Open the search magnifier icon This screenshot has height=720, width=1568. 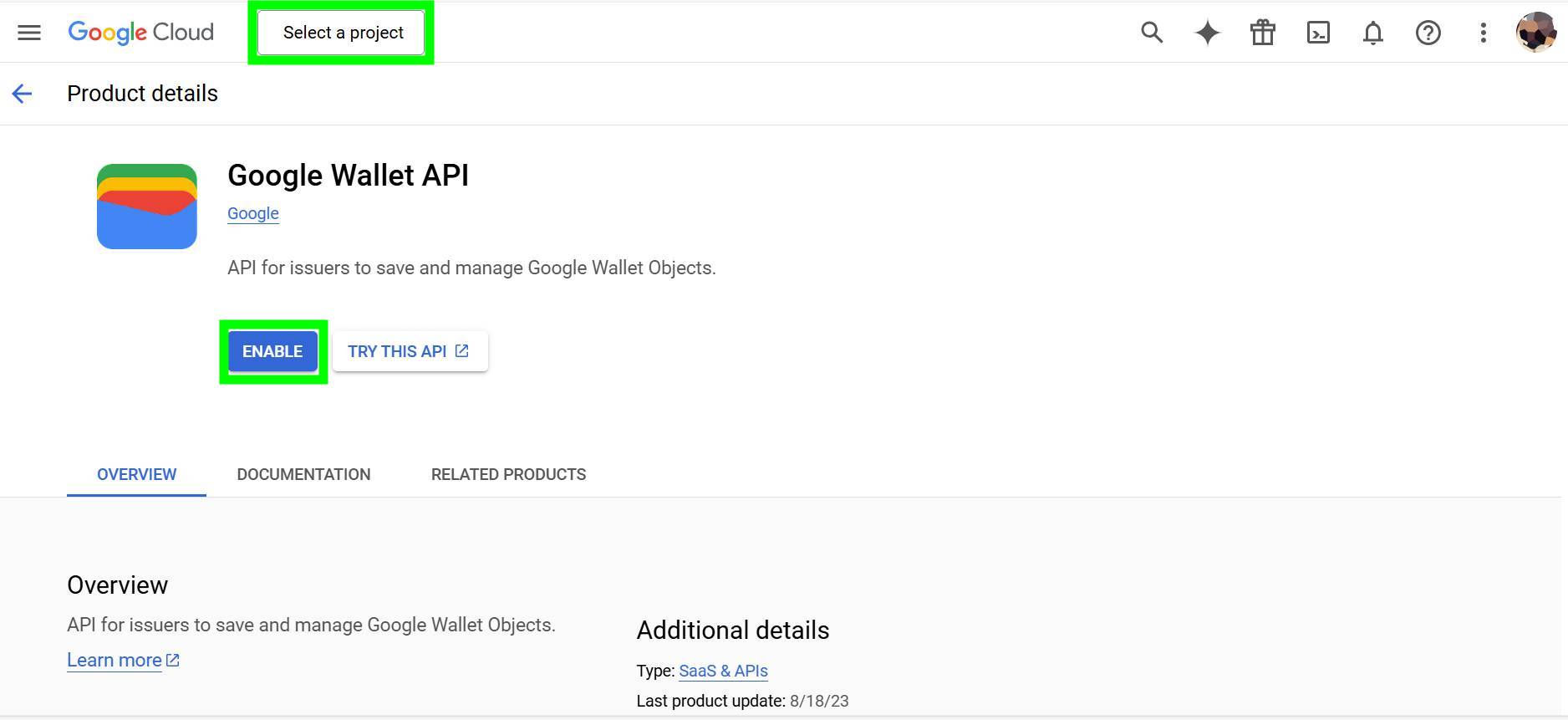[1152, 33]
